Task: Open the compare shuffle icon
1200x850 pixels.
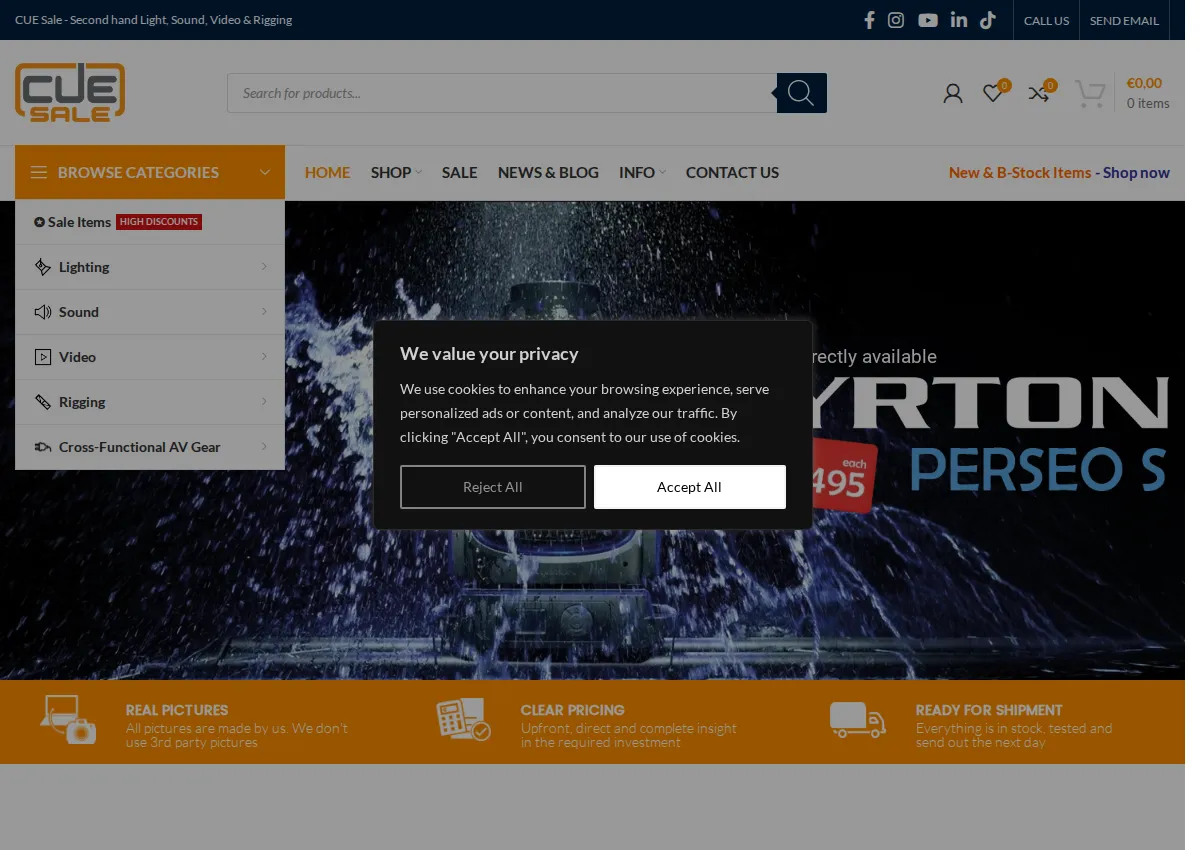Action: (1039, 93)
